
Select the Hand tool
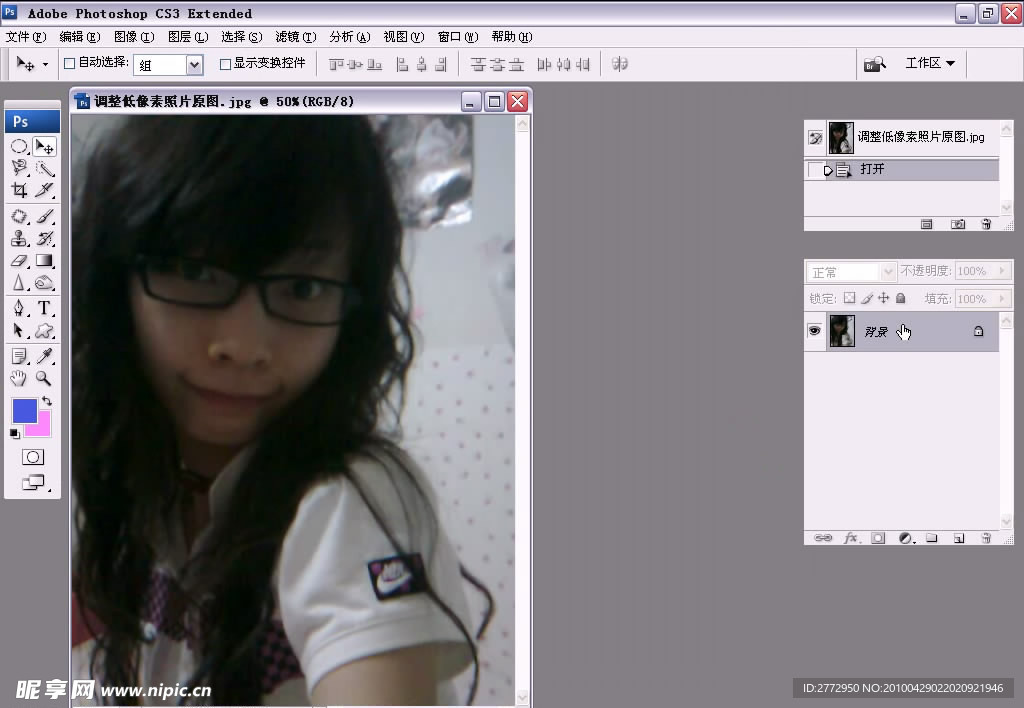19,378
